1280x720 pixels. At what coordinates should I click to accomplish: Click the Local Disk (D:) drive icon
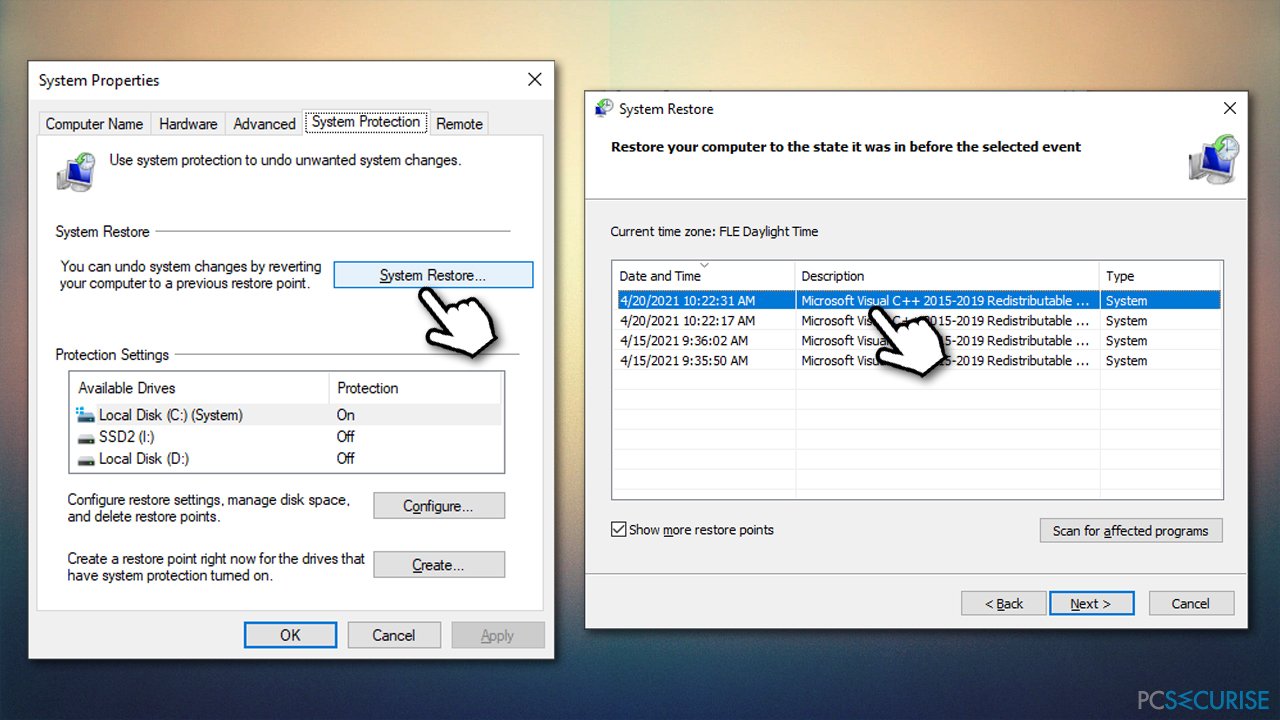click(x=85, y=459)
